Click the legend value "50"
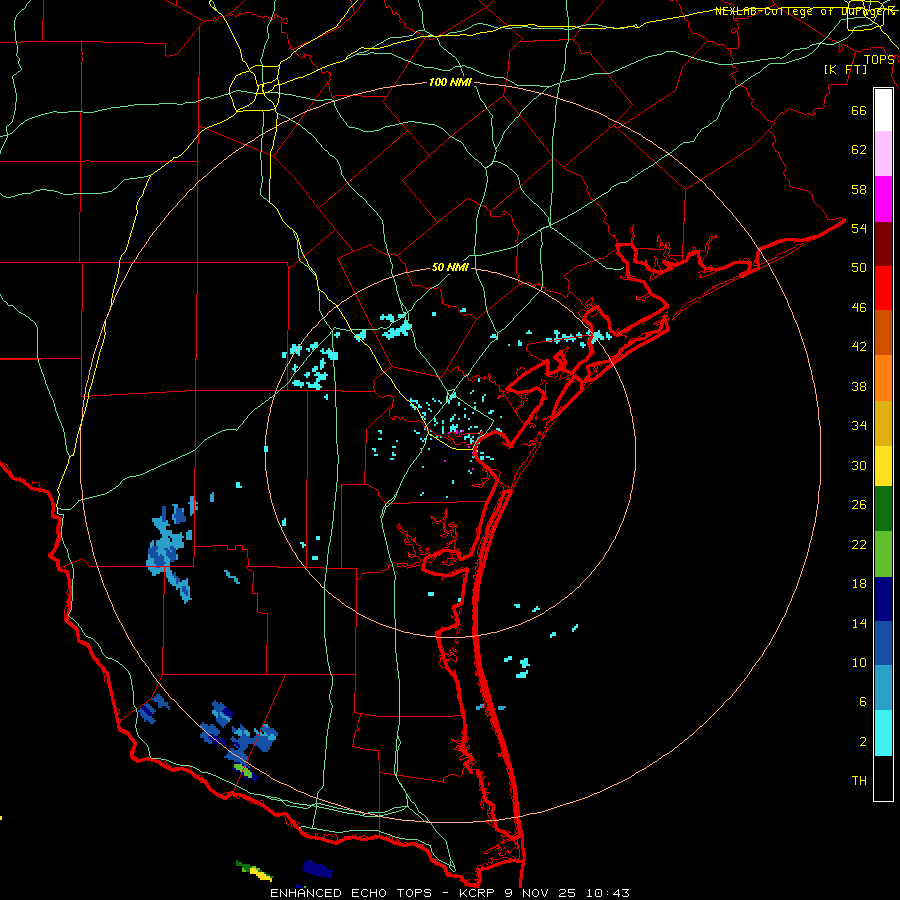The width and height of the screenshot is (900, 900). 859,267
